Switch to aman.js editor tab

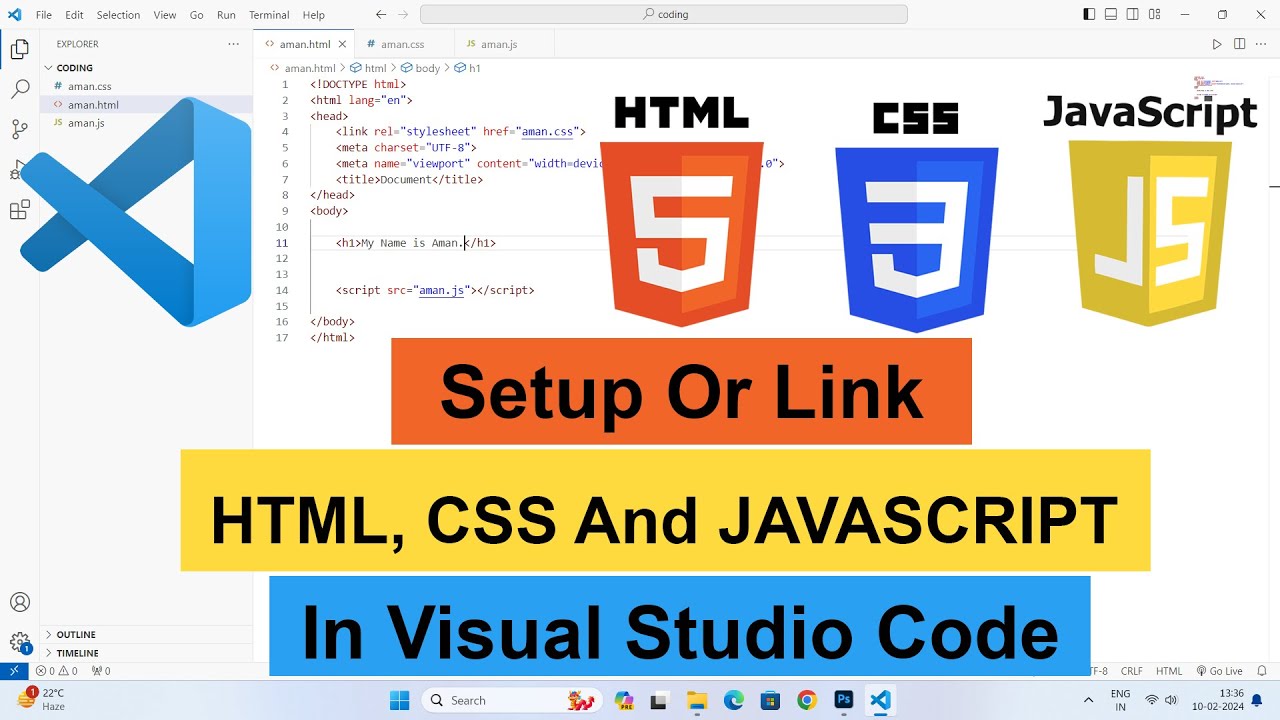tap(505, 44)
